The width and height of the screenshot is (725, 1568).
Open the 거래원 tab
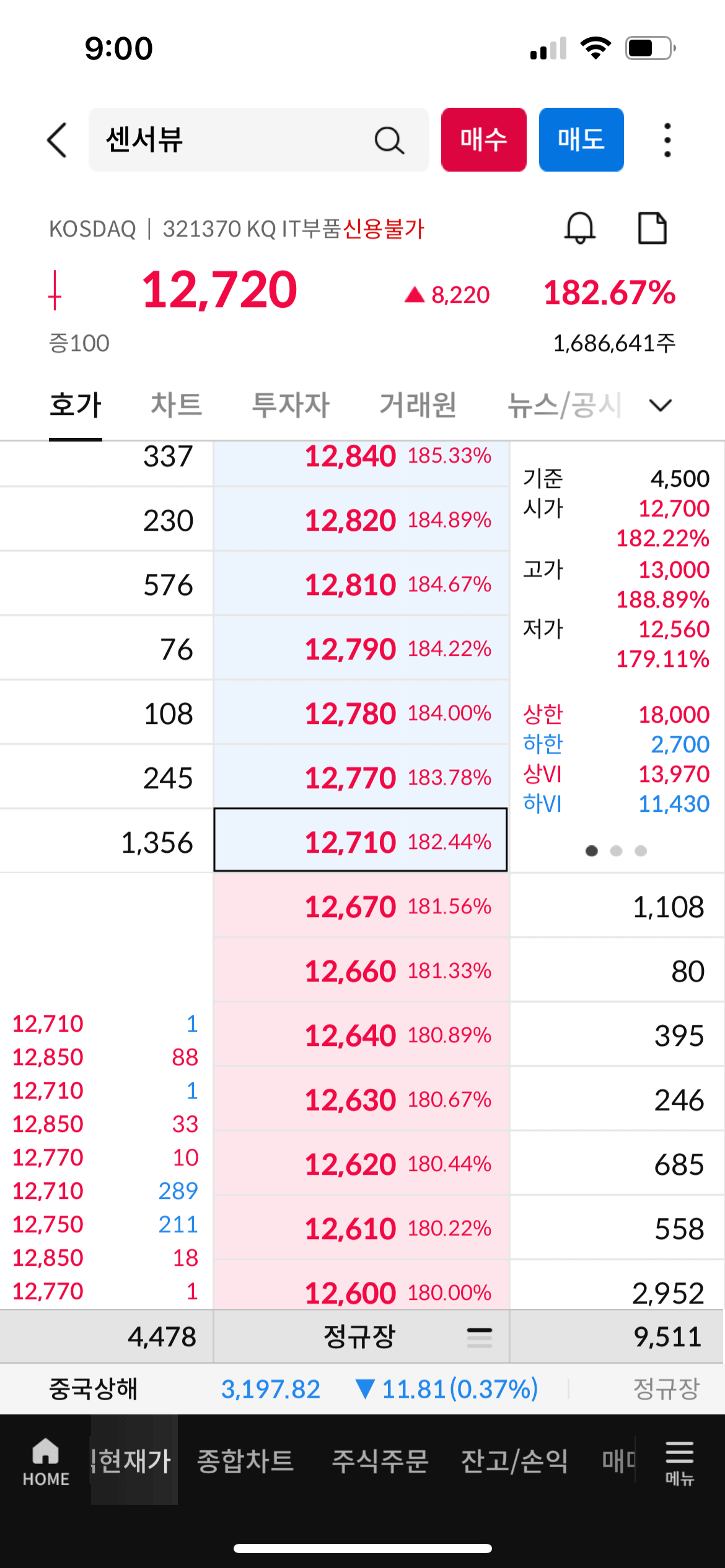pyautogui.click(x=418, y=405)
